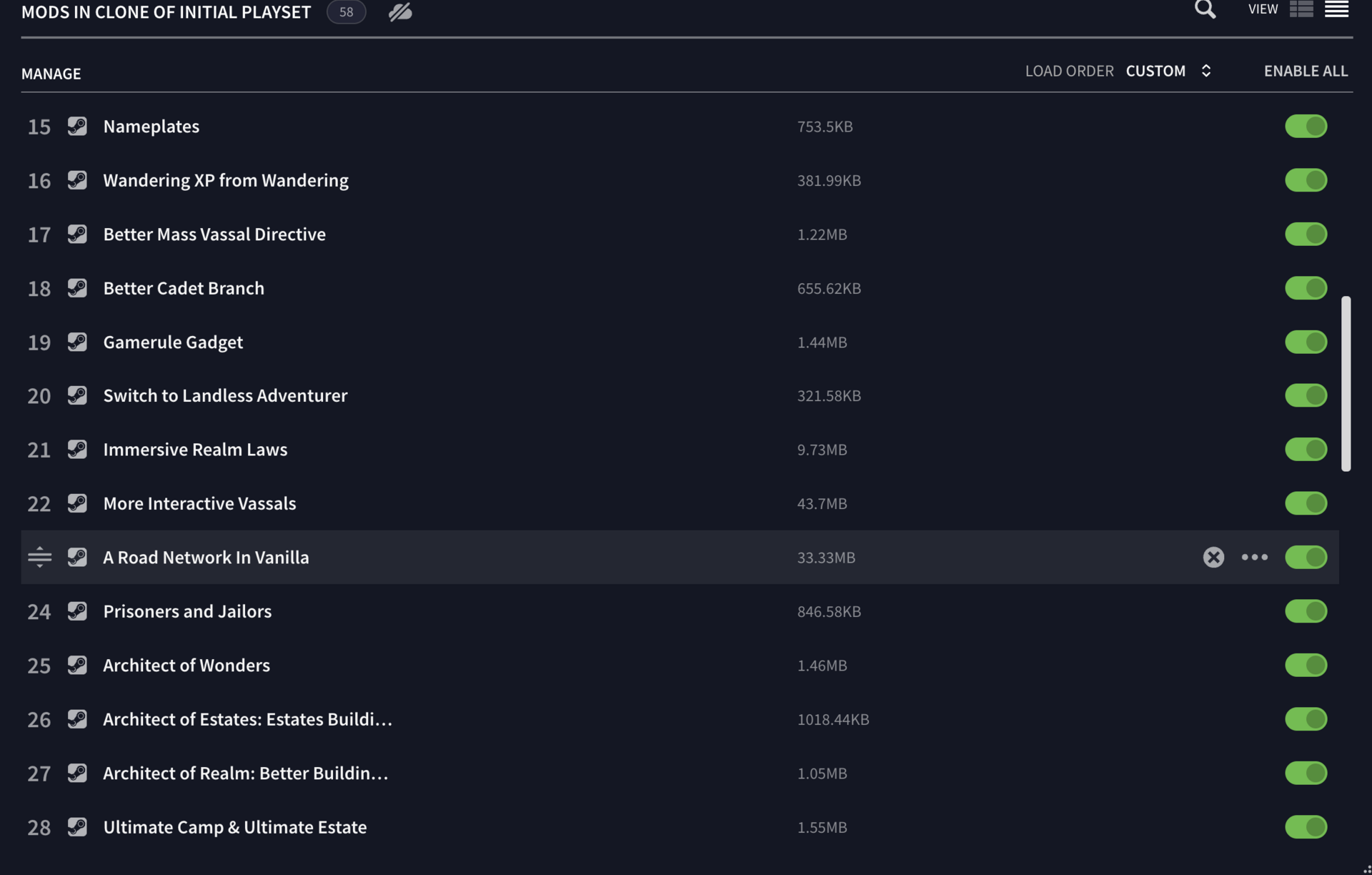Select More Interactive Vassals mod name
This screenshot has width=1372, height=875.
[199, 503]
